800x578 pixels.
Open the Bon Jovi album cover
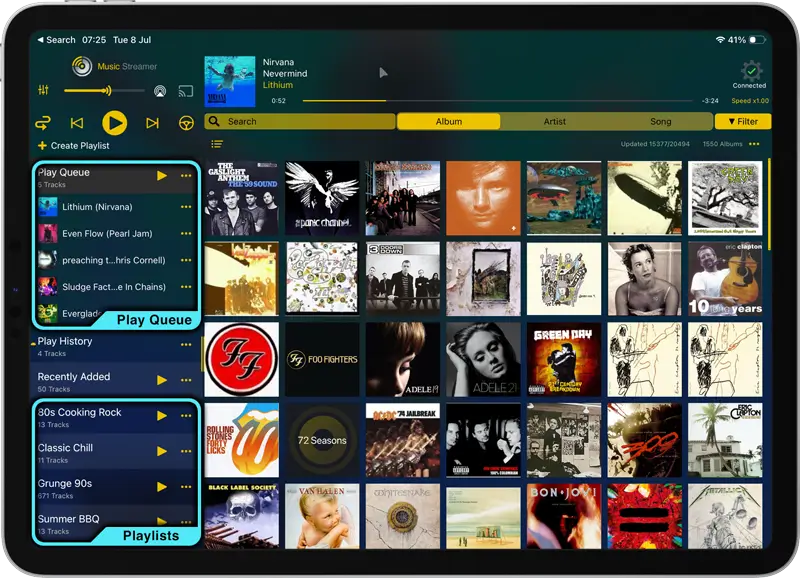tap(564, 516)
